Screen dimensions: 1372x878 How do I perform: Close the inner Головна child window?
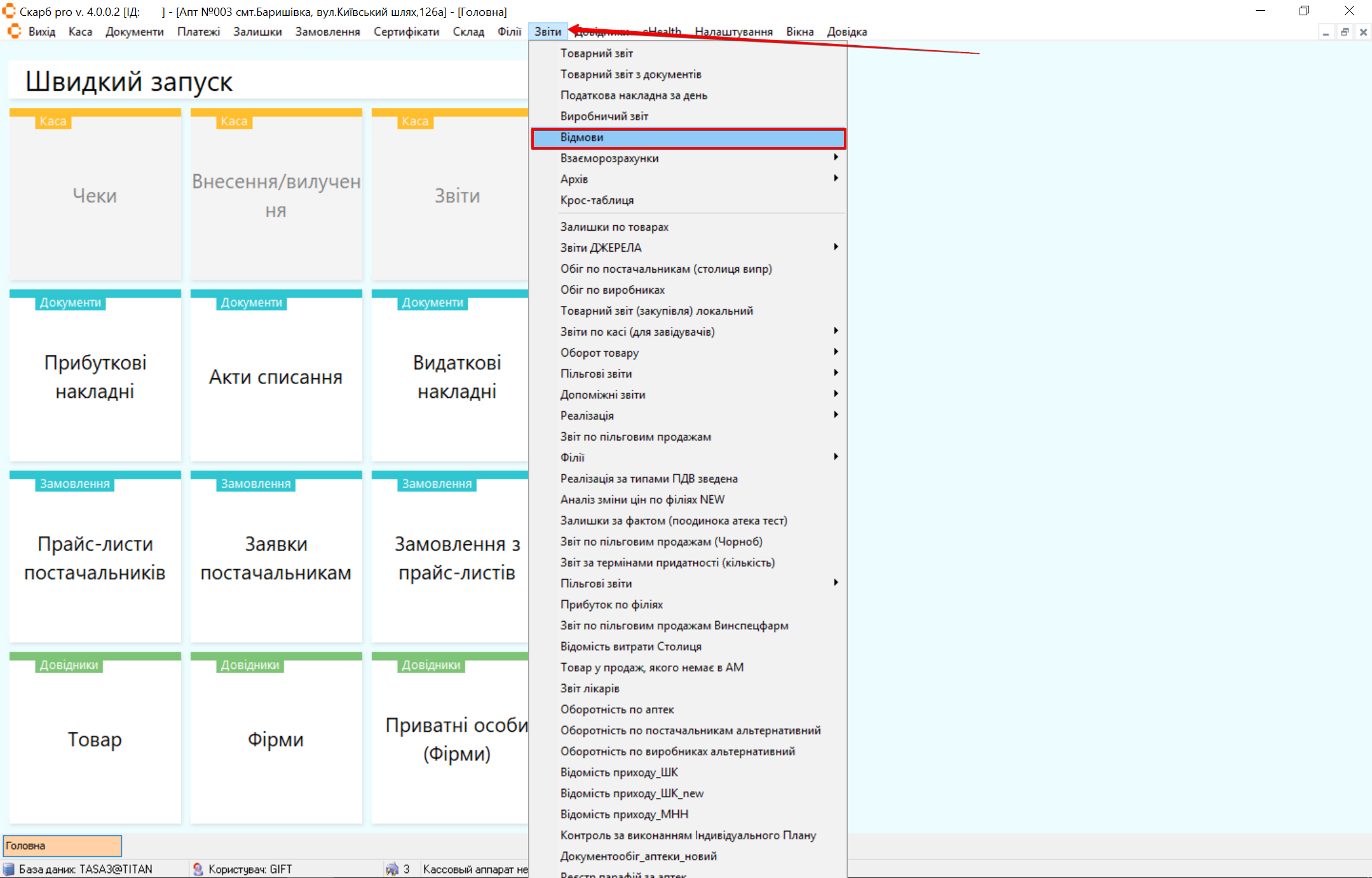click(1363, 32)
